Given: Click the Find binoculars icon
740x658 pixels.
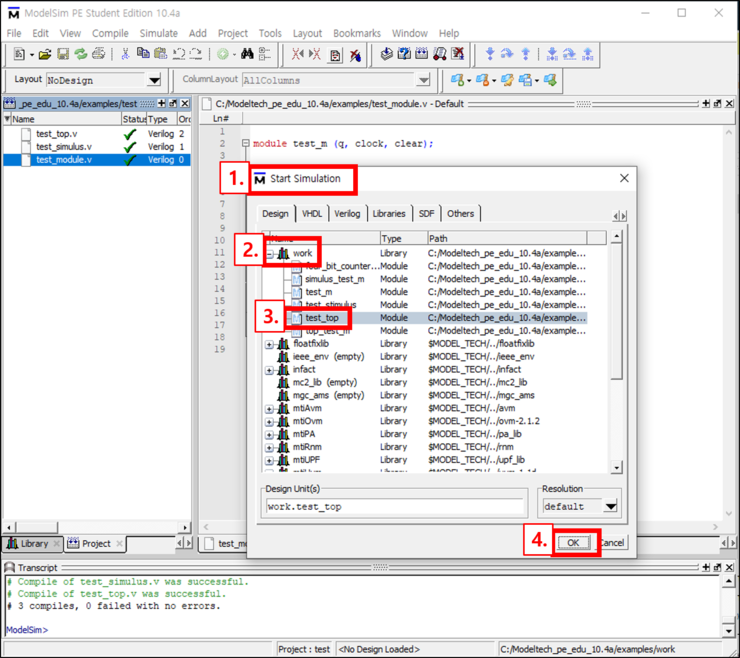Looking at the screenshot, I should 247,54.
